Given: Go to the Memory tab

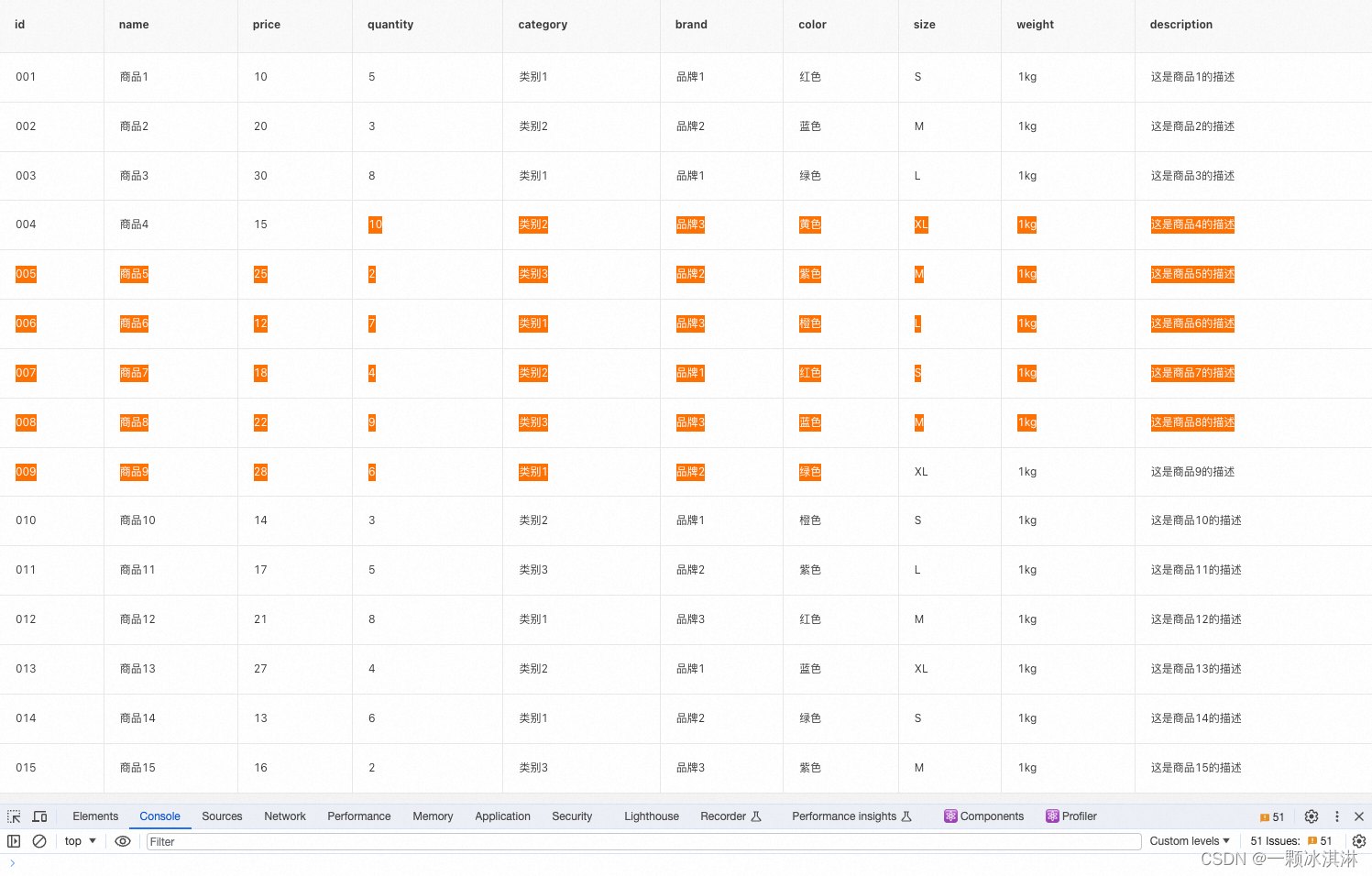Looking at the screenshot, I should (x=433, y=816).
